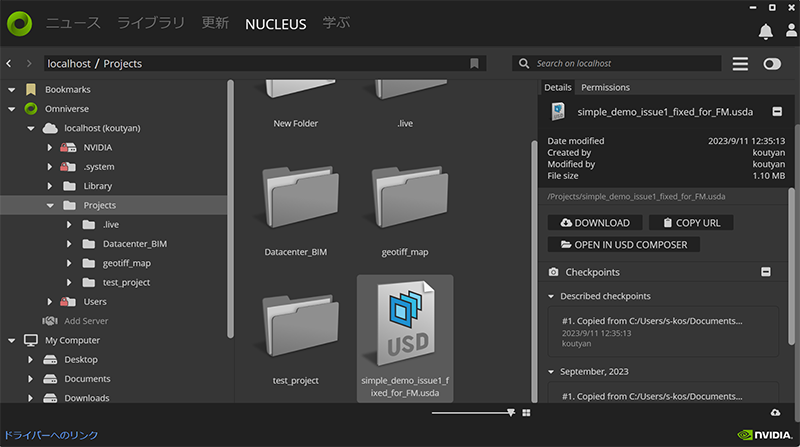This screenshot has width=800, height=447.
Task: Click the .system locked folder icon
Action: pos(68,167)
